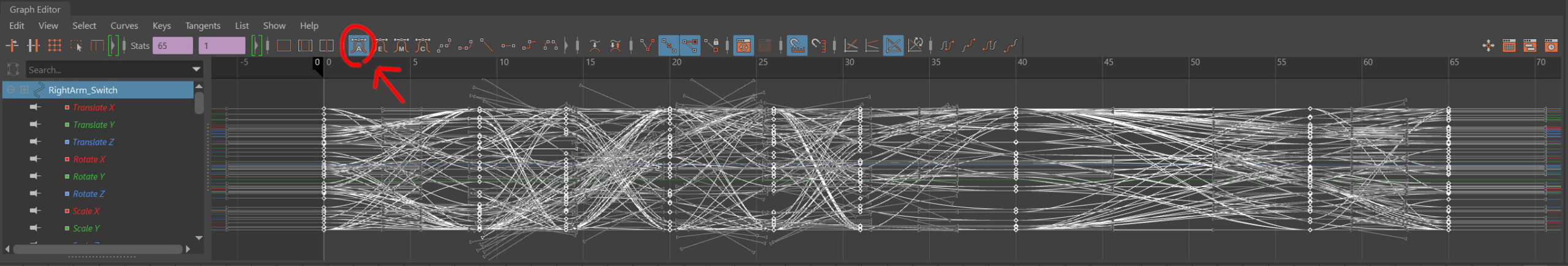Select the Move Nearest Picked Key tool
This screenshot has width=1568, height=266.
tap(12, 45)
